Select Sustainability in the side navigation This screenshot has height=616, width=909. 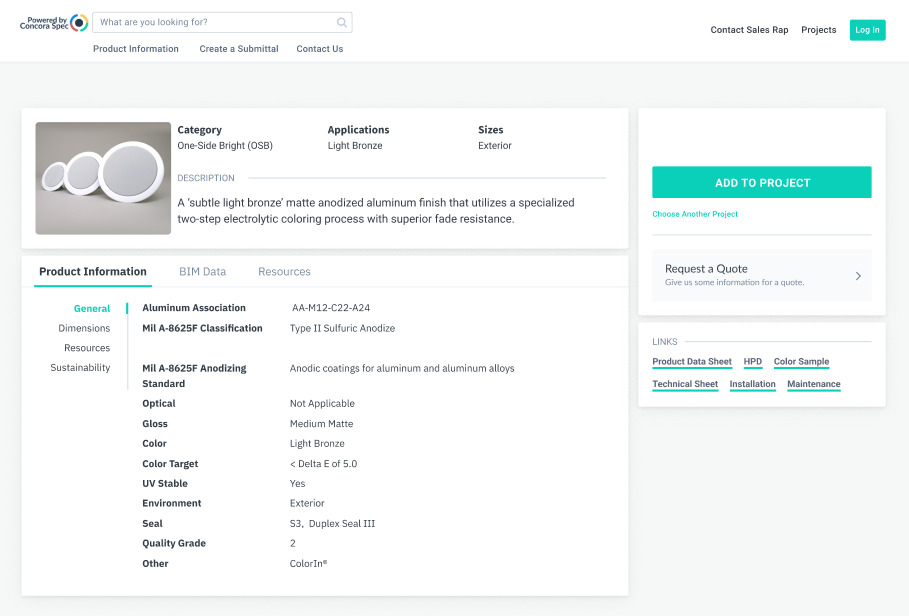pos(80,367)
